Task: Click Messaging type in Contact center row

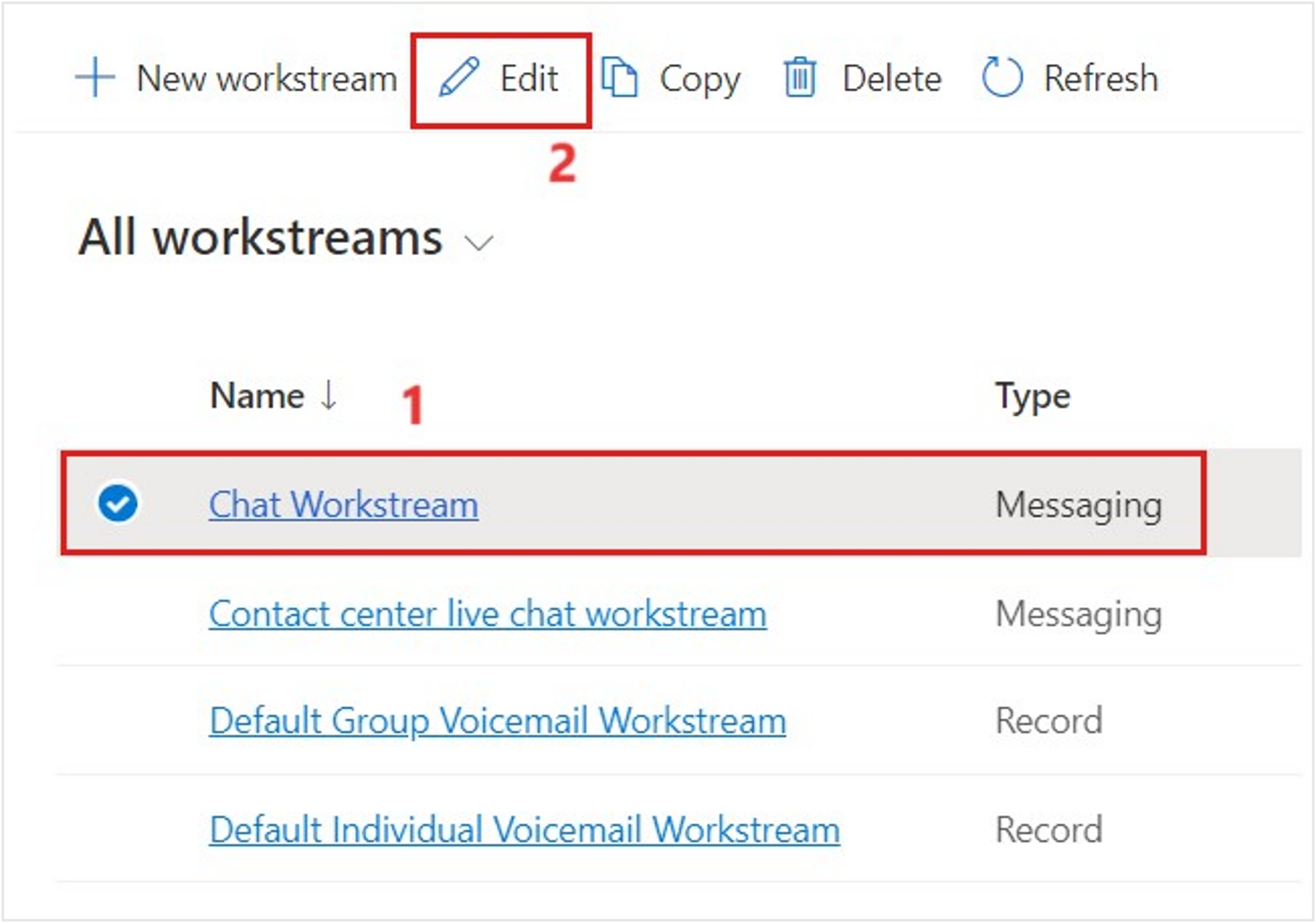Action: point(1079,616)
